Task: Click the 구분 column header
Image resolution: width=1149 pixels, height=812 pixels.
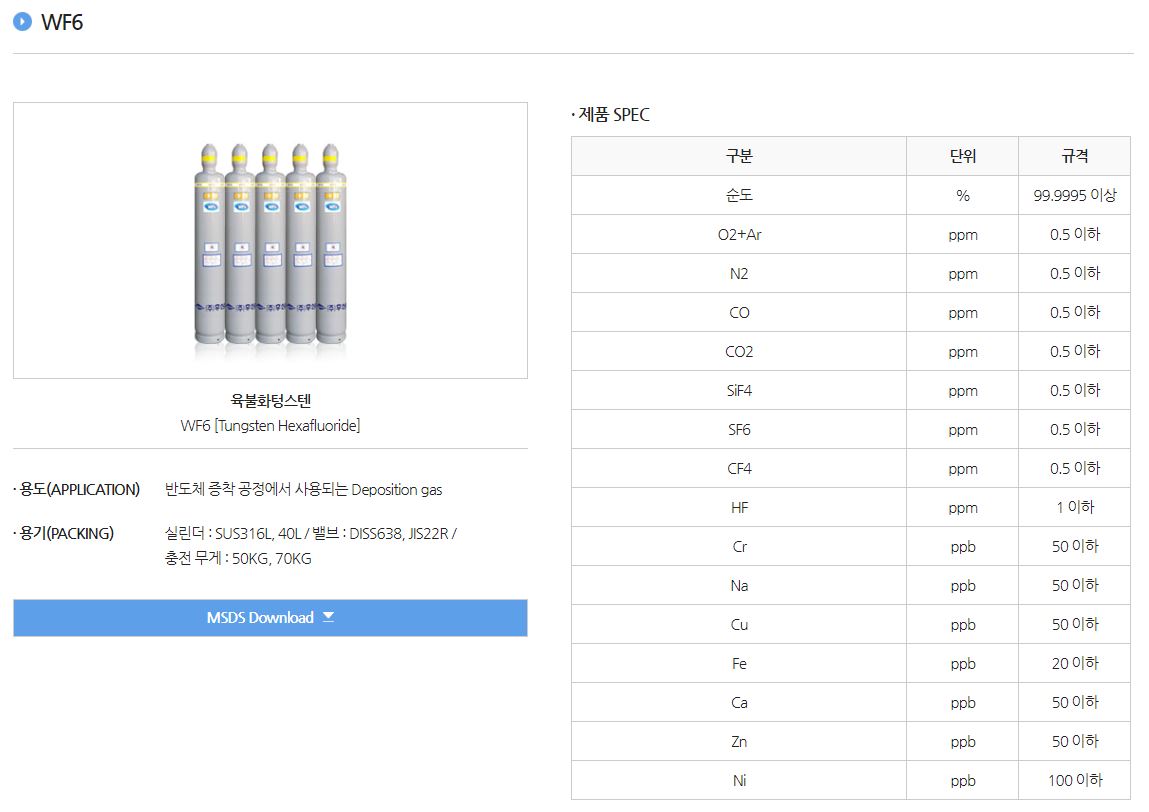Action: pyautogui.click(x=739, y=156)
